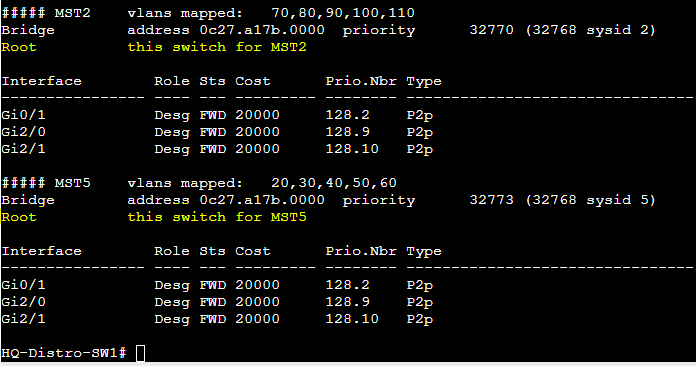Click the yellow Root label under MST2
The width and height of the screenshot is (696, 366).
(x=19, y=47)
